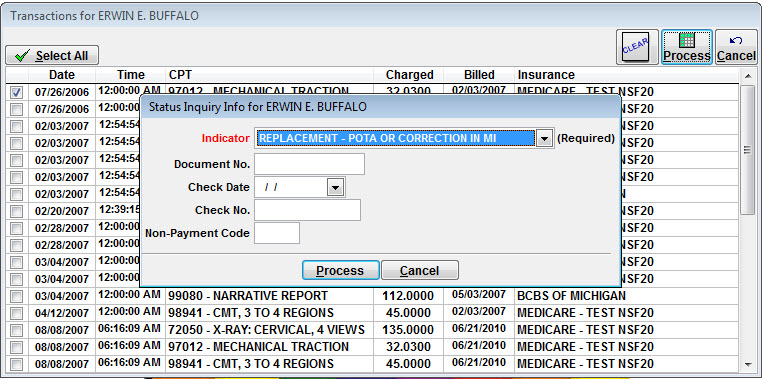Click the CLEAR icon button in the toolbar
The image size is (763, 379).
tap(637, 47)
